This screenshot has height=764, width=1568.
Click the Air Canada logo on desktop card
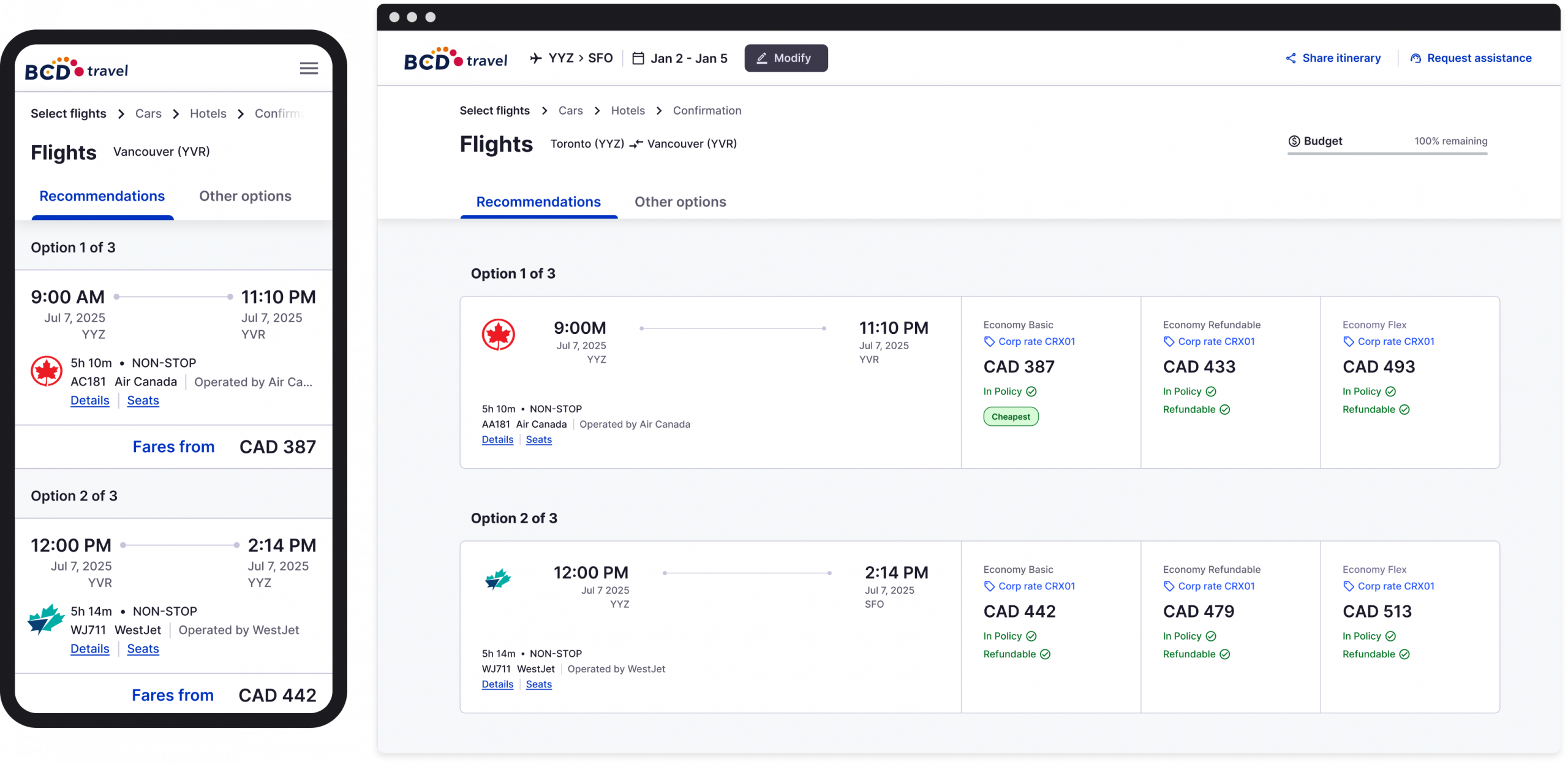[498, 335]
